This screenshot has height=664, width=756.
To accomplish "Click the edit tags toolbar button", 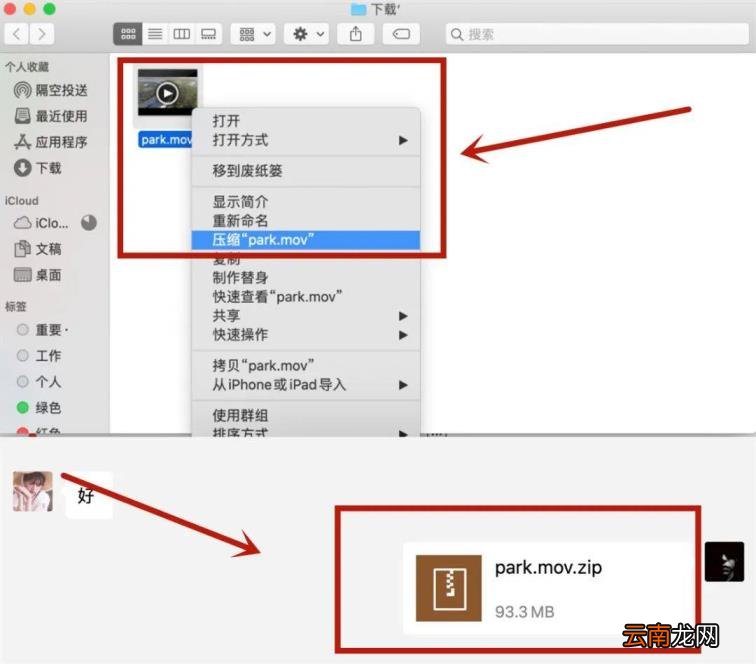I will [x=401, y=34].
